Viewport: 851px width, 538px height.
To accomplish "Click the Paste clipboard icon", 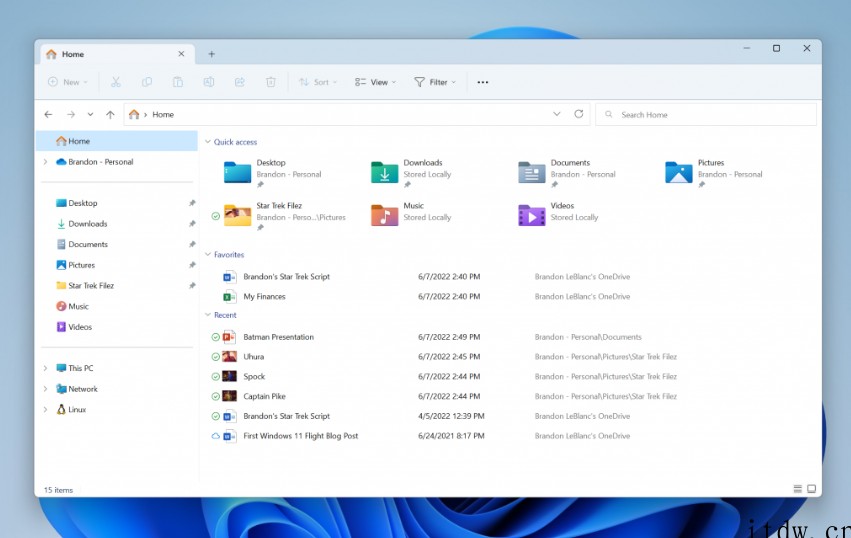I will (177, 82).
